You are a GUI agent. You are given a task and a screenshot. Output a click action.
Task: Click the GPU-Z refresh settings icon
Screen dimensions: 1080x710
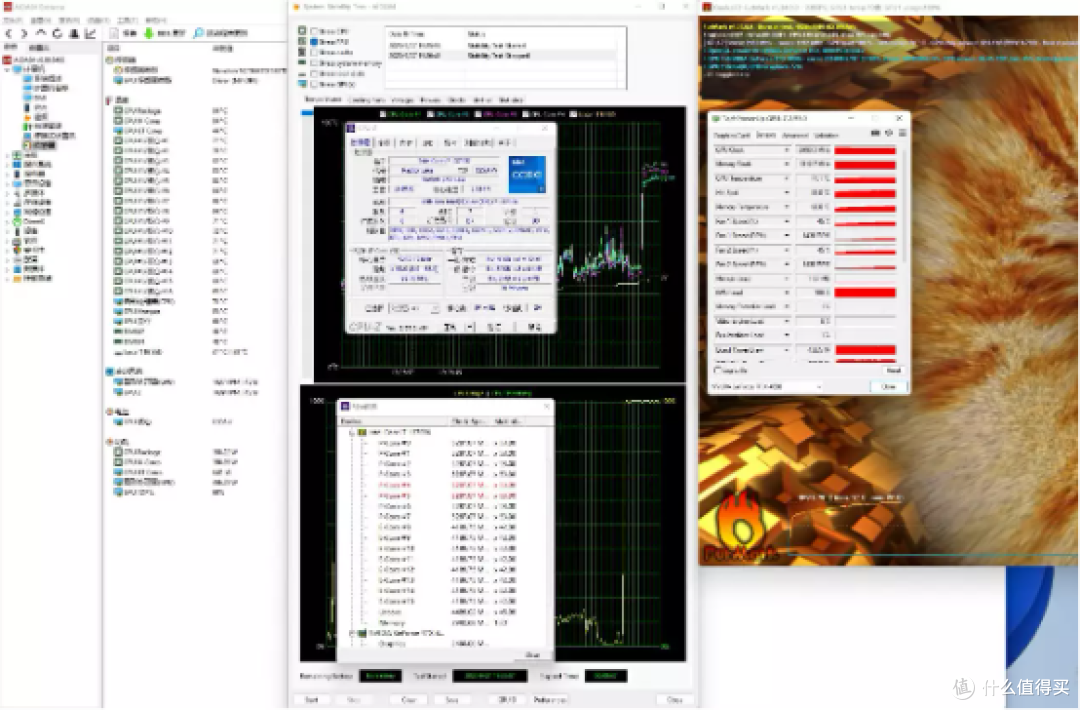point(889,134)
